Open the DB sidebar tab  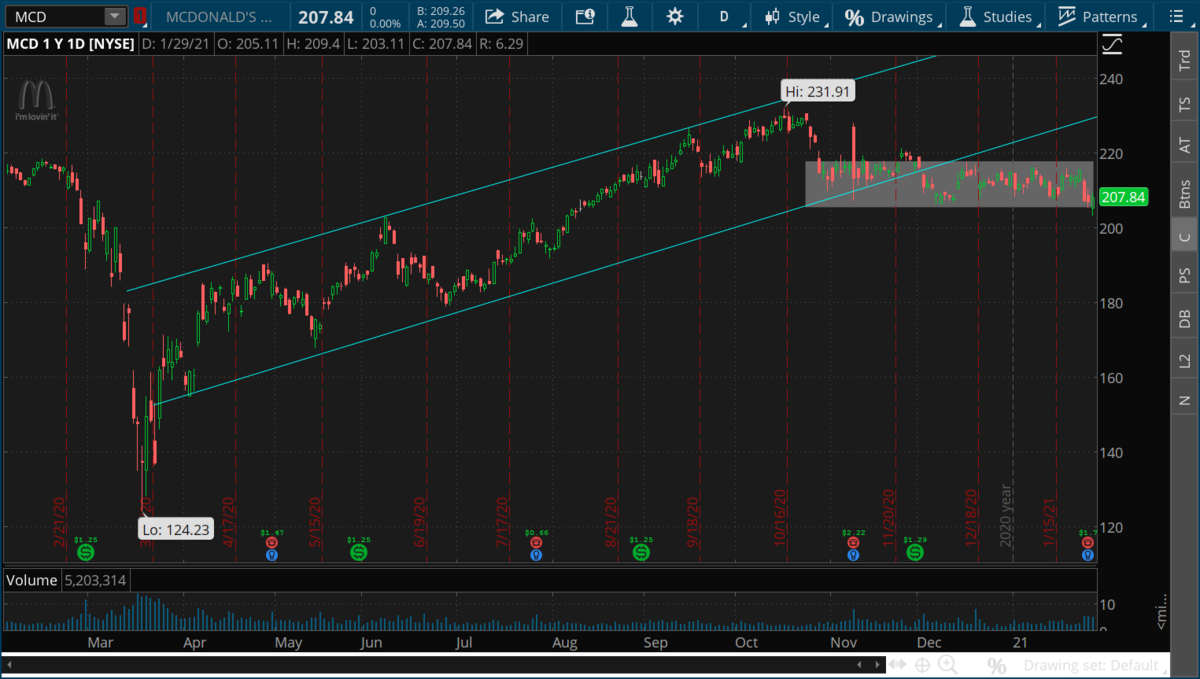click(1184, 318)
